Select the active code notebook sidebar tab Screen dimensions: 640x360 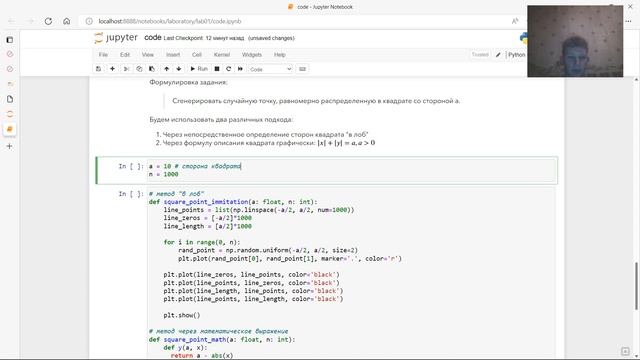[x=10, y=129]
